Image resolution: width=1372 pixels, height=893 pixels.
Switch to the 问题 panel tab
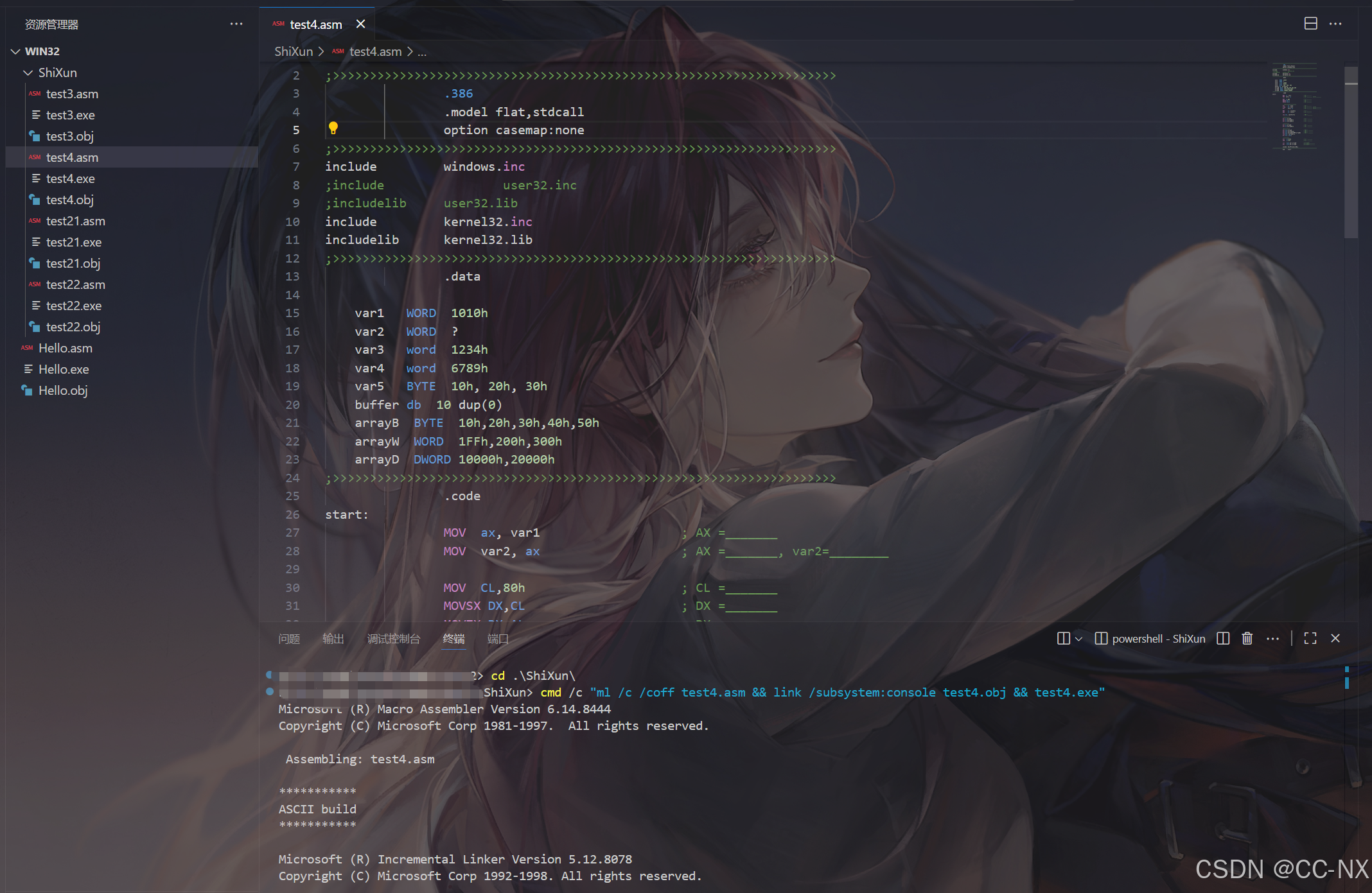coord(289,639)
